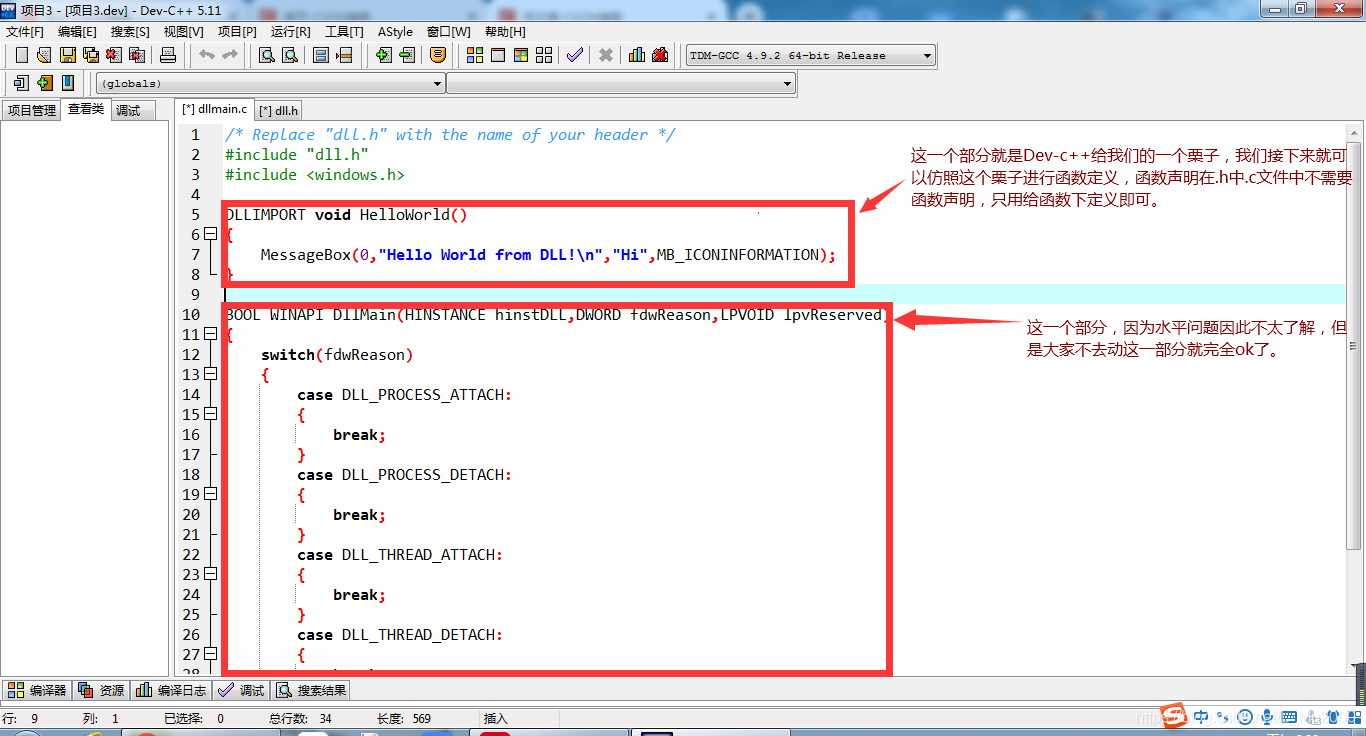Screen dimensions: 1366x736
Task: Open the 编译器 bottom panel tab
Action: 37,690
